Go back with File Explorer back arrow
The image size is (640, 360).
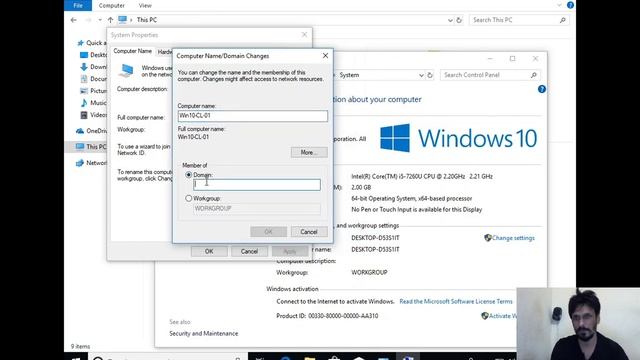click(73, 20)
